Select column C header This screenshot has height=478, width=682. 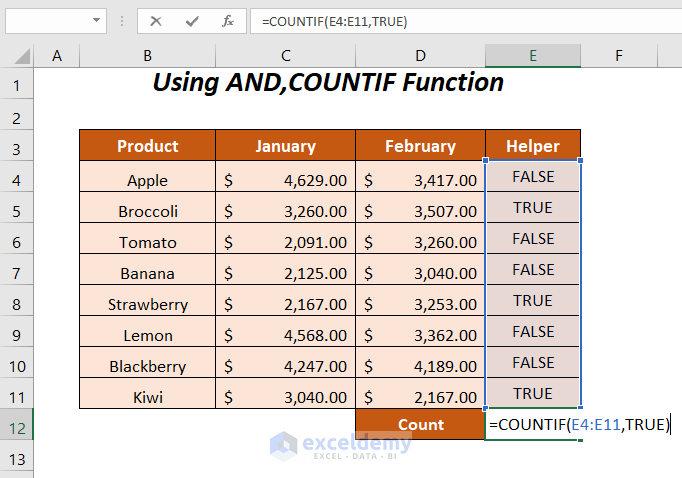pos(285,56)
